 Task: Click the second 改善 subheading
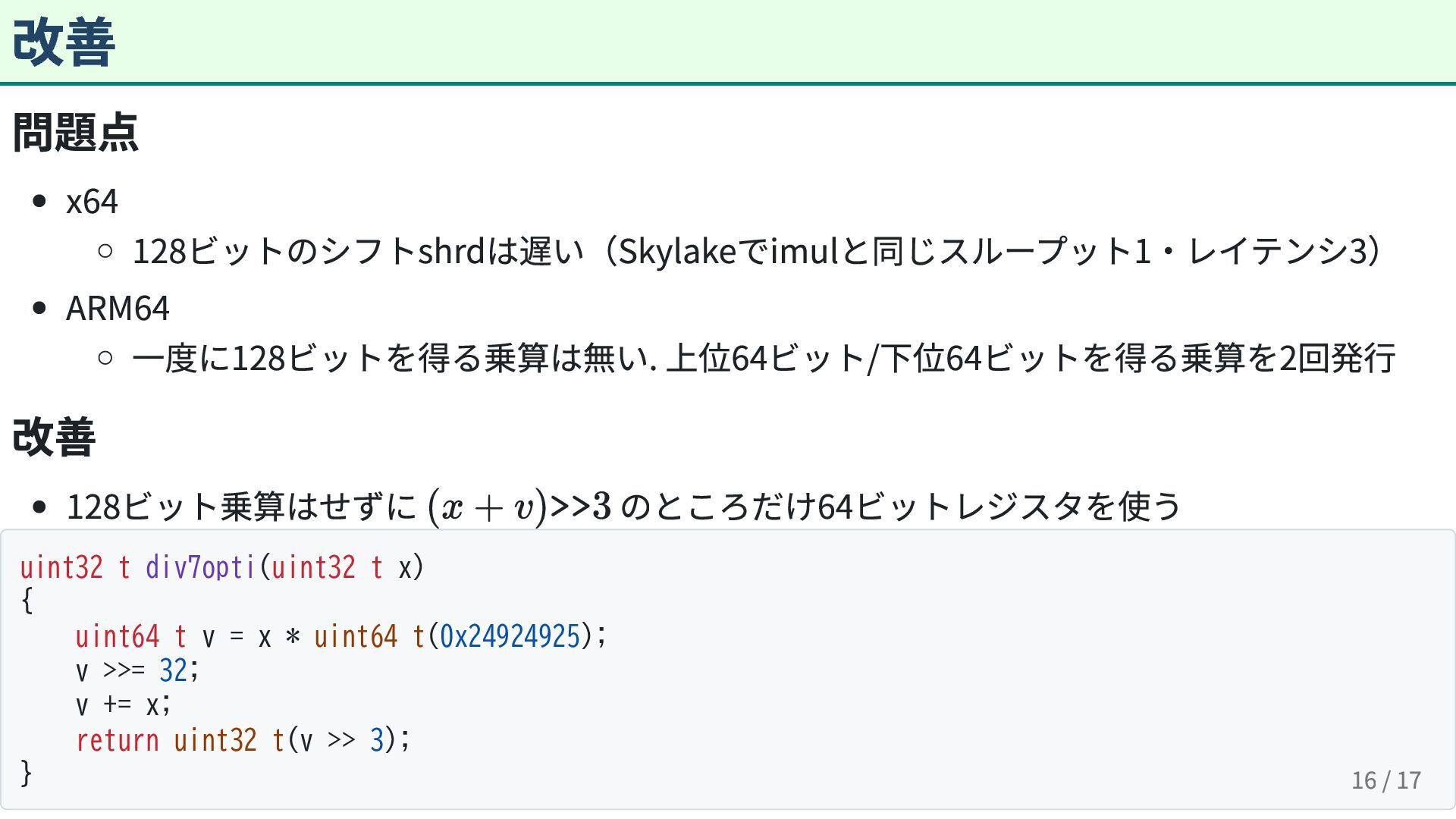54,437
